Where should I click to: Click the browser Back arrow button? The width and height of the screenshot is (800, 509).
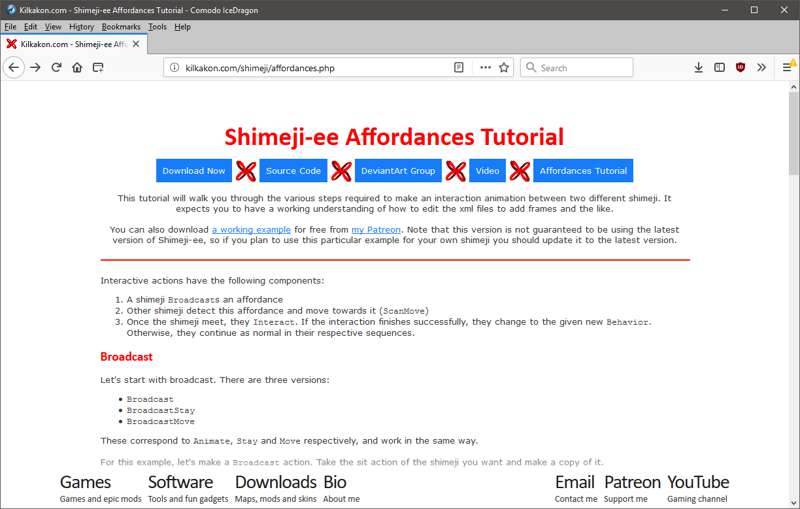tap(14, 67)
